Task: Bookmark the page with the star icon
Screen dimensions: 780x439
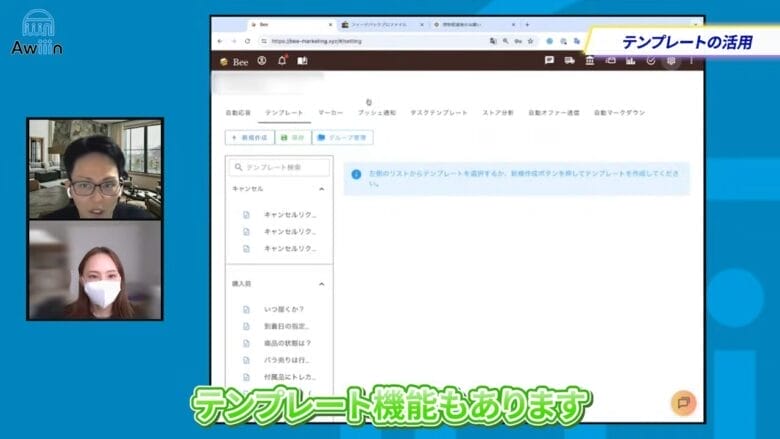Action: point(530,41)
